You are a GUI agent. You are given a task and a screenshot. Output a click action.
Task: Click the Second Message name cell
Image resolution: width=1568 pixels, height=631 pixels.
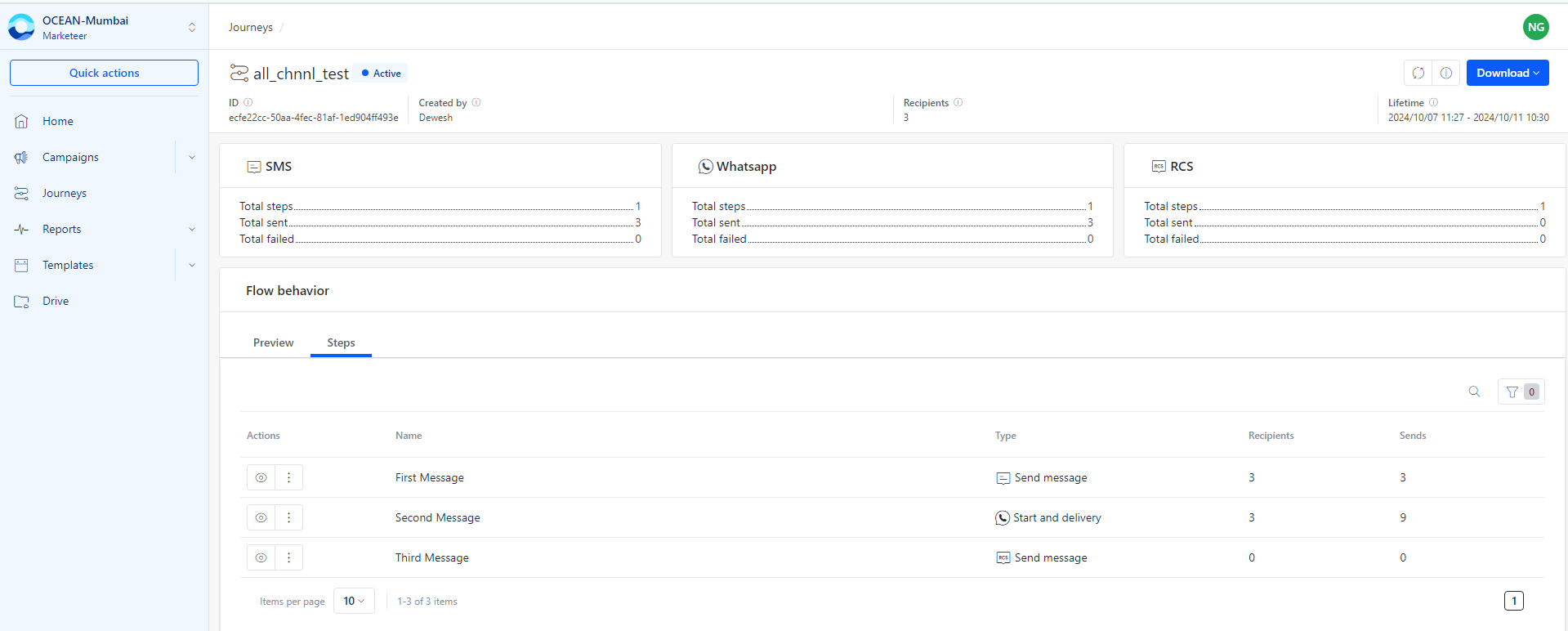point(438,517)
